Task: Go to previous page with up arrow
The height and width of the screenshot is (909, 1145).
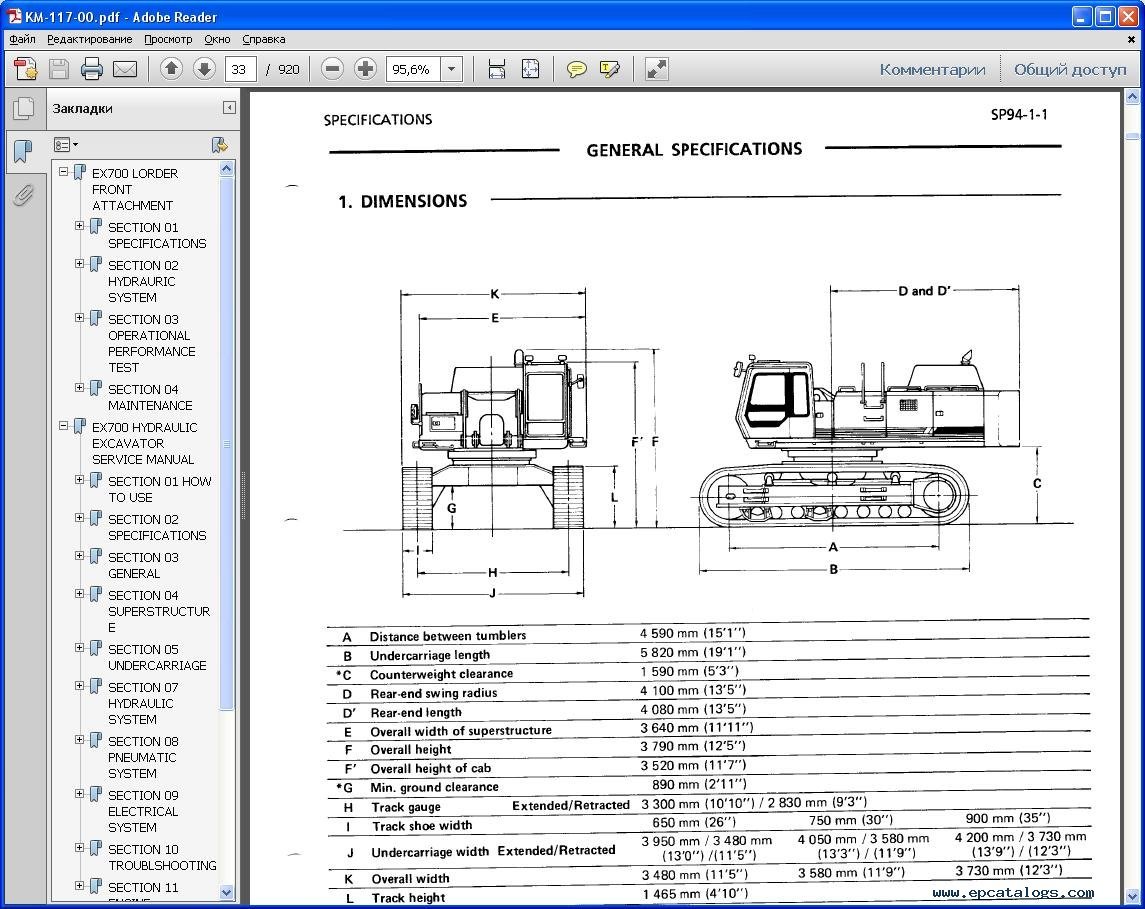Action: pyautogui.click(x=171, y=69)
